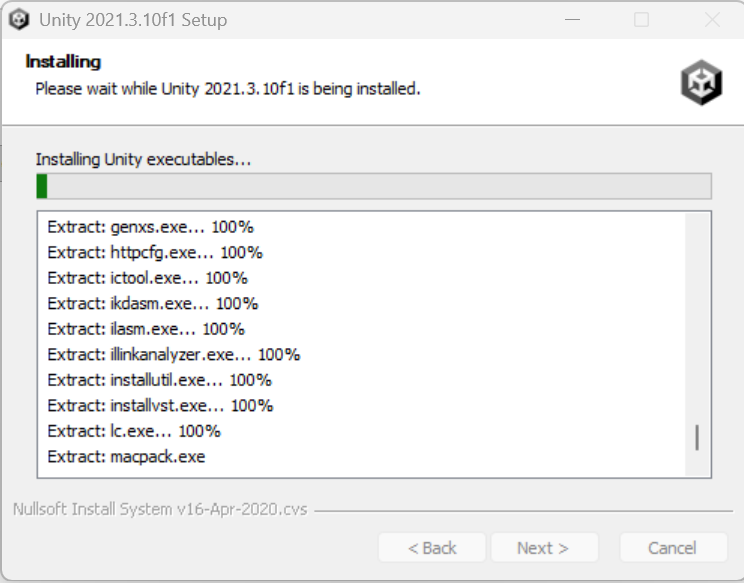Select the 'Extract: installvst.exe... 100%' line

point(160,407)
